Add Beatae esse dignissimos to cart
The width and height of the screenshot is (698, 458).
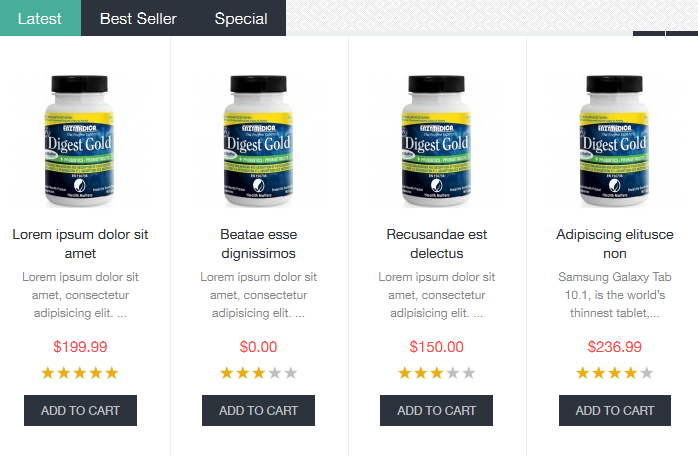(258, 410)
